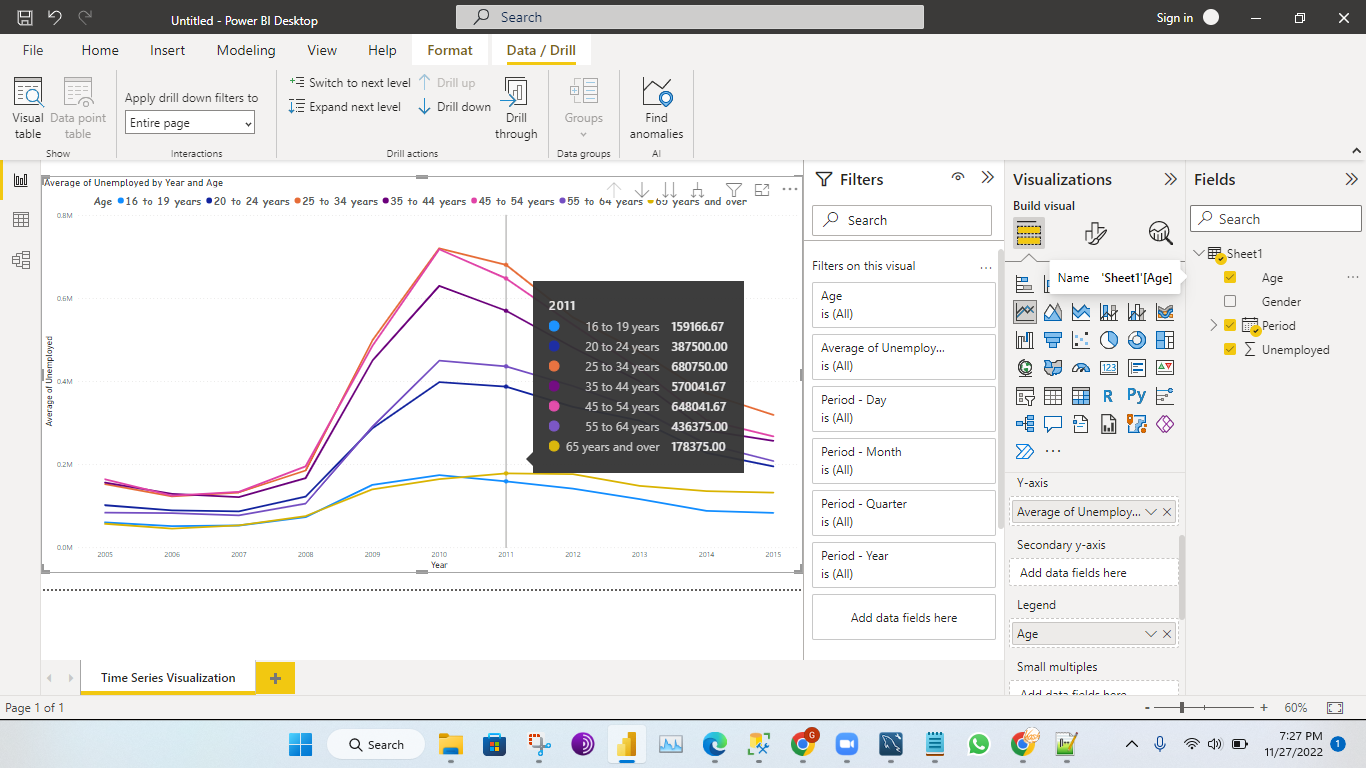Open the Legend Age field dropdown arrow

(x=1150, y=634)
